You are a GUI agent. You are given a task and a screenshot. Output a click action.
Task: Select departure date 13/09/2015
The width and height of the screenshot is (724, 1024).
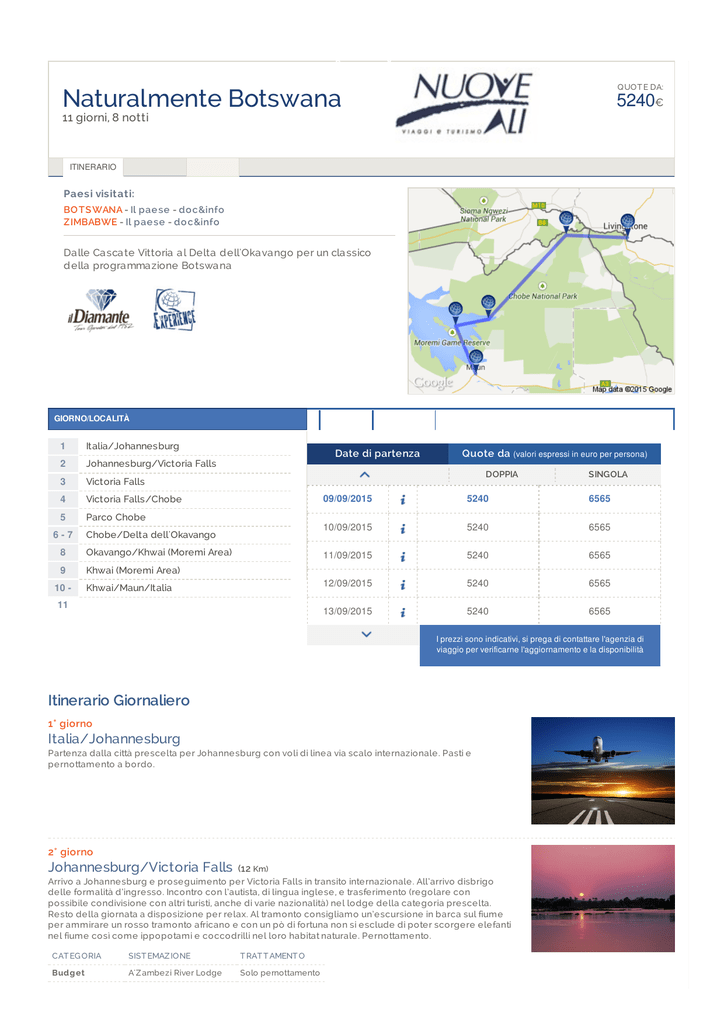point(347,611)
